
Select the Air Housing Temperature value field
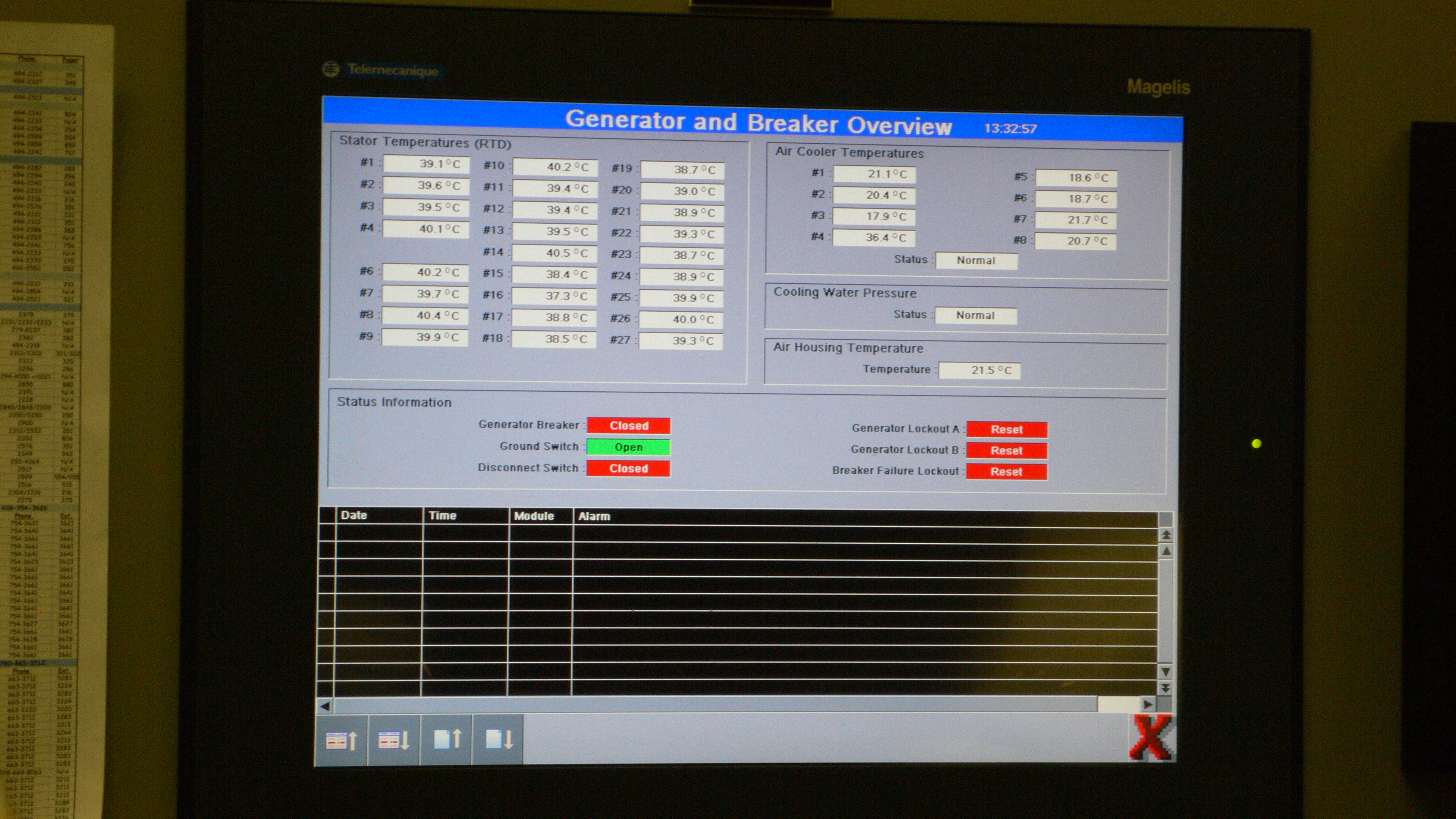point(979,370)
